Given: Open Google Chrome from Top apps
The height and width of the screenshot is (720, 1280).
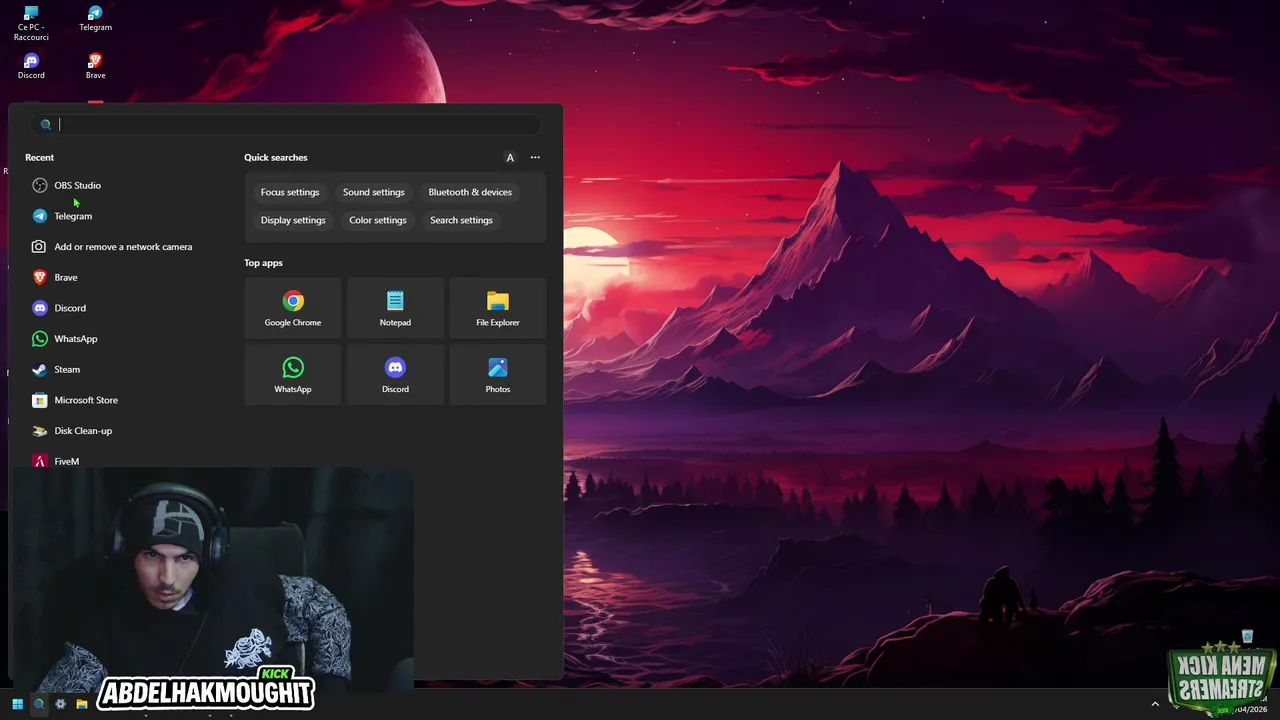Looking at the screenshot, I should pyautogui.click(x=293, y=308).
